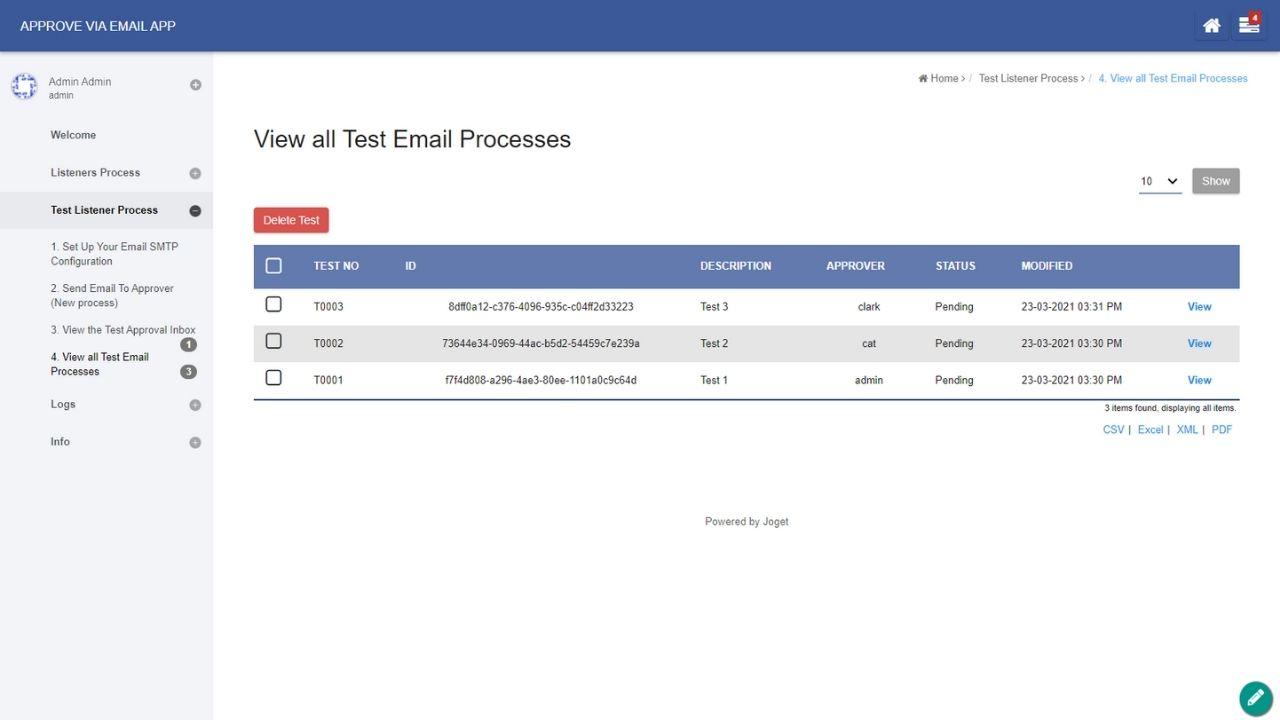Screen dimensions: 1280x720
Task: Sort by MODIFIED column header
Action: pos(1047,266)
